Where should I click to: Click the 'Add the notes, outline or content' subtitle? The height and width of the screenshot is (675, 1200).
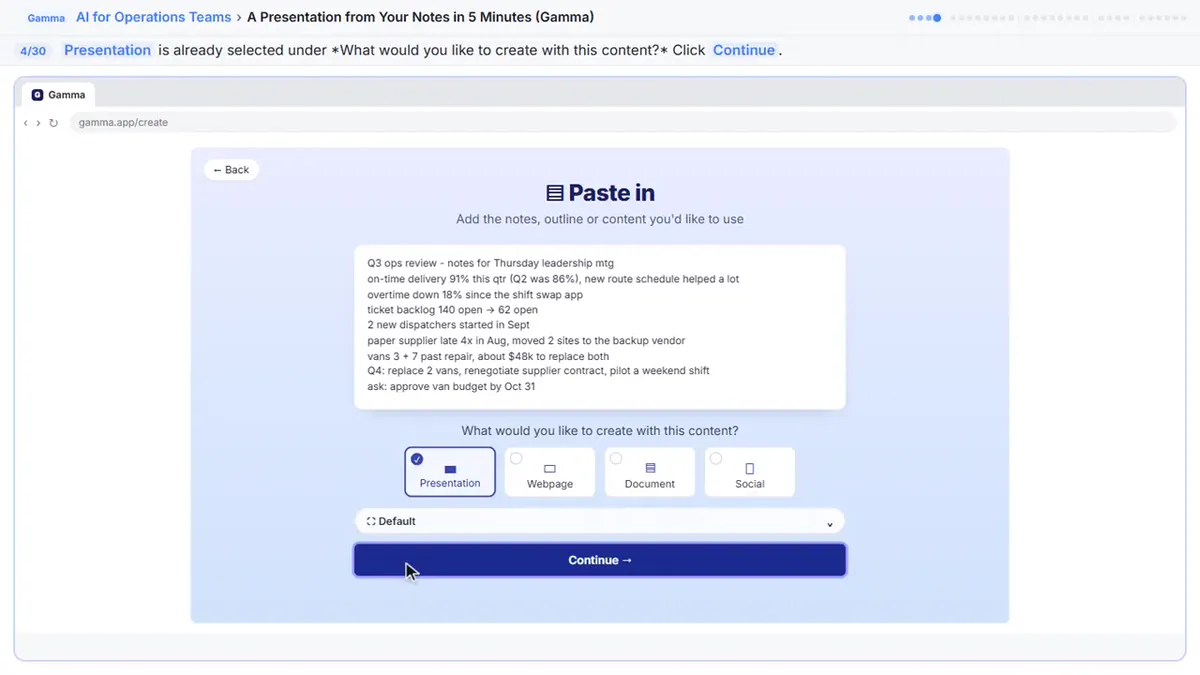click(600, 219)
